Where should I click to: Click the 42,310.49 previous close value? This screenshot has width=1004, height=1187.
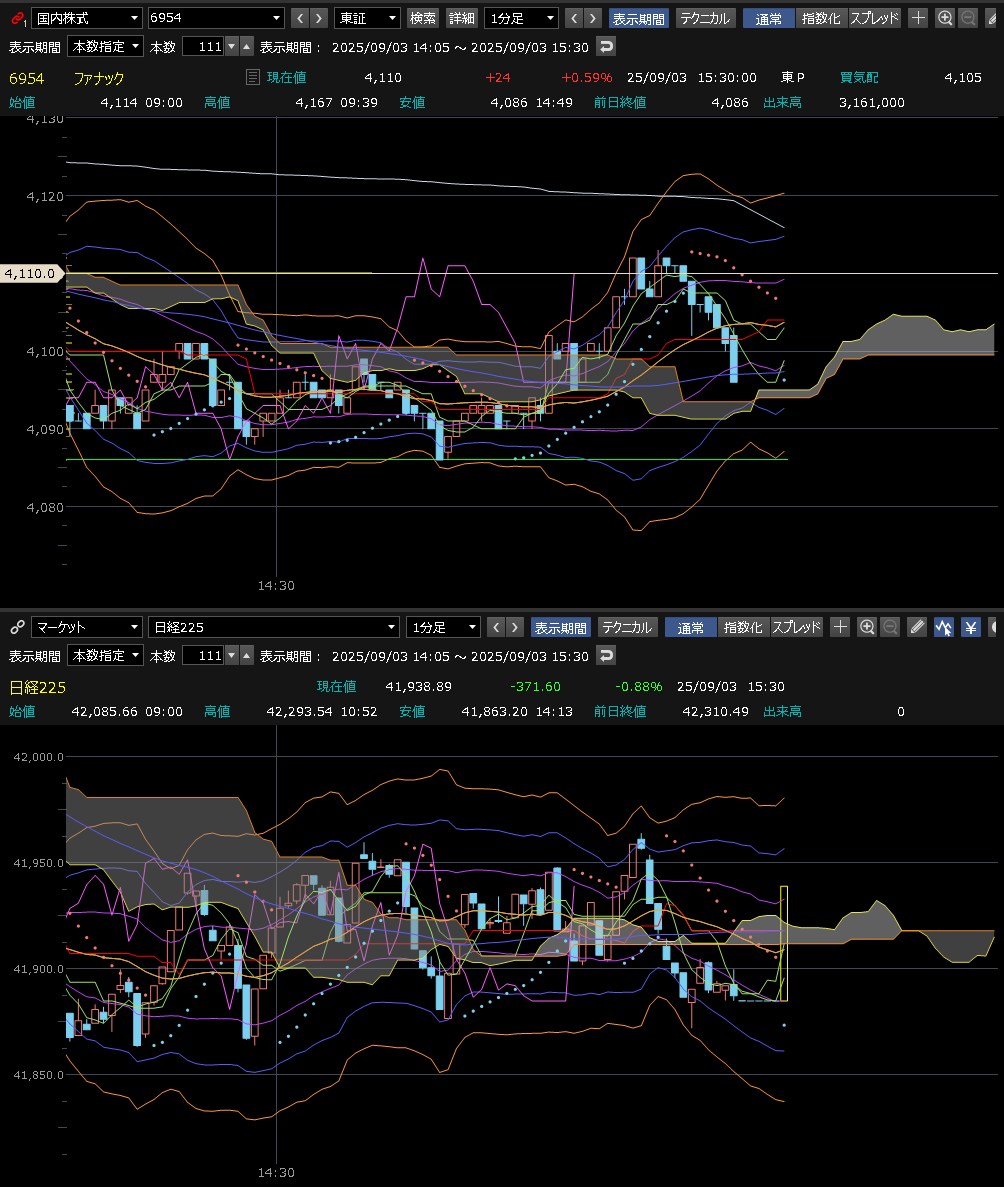(716, 712)
